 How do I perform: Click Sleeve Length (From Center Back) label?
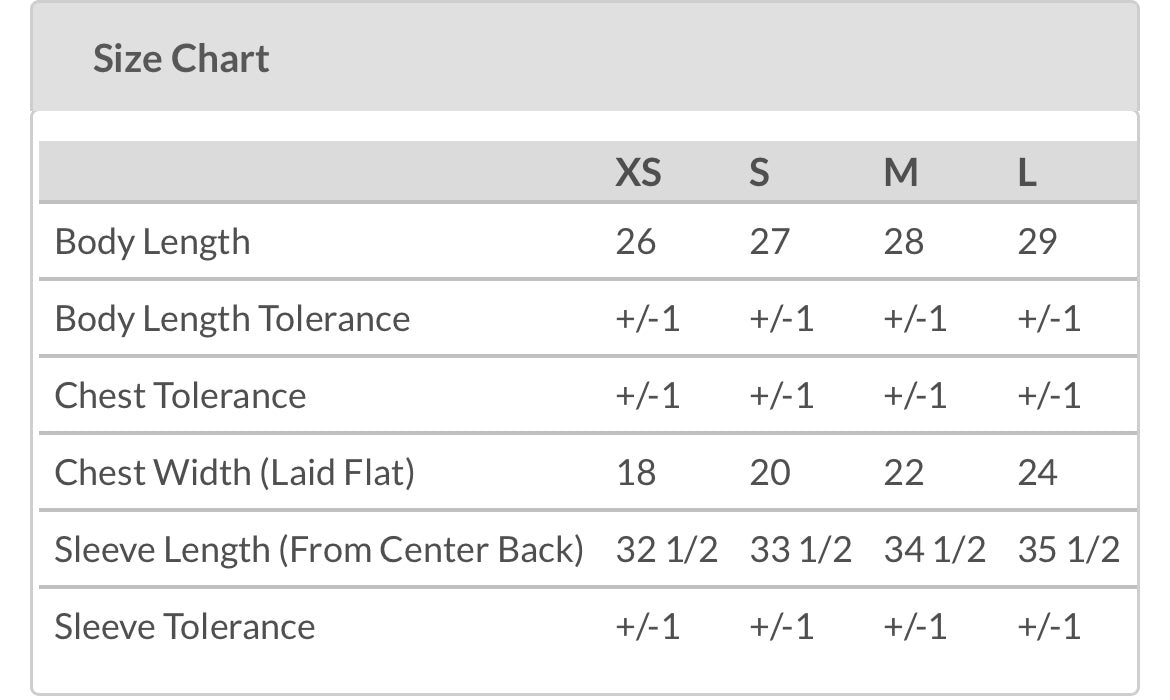pyautogui.click(x=319, y=549)
